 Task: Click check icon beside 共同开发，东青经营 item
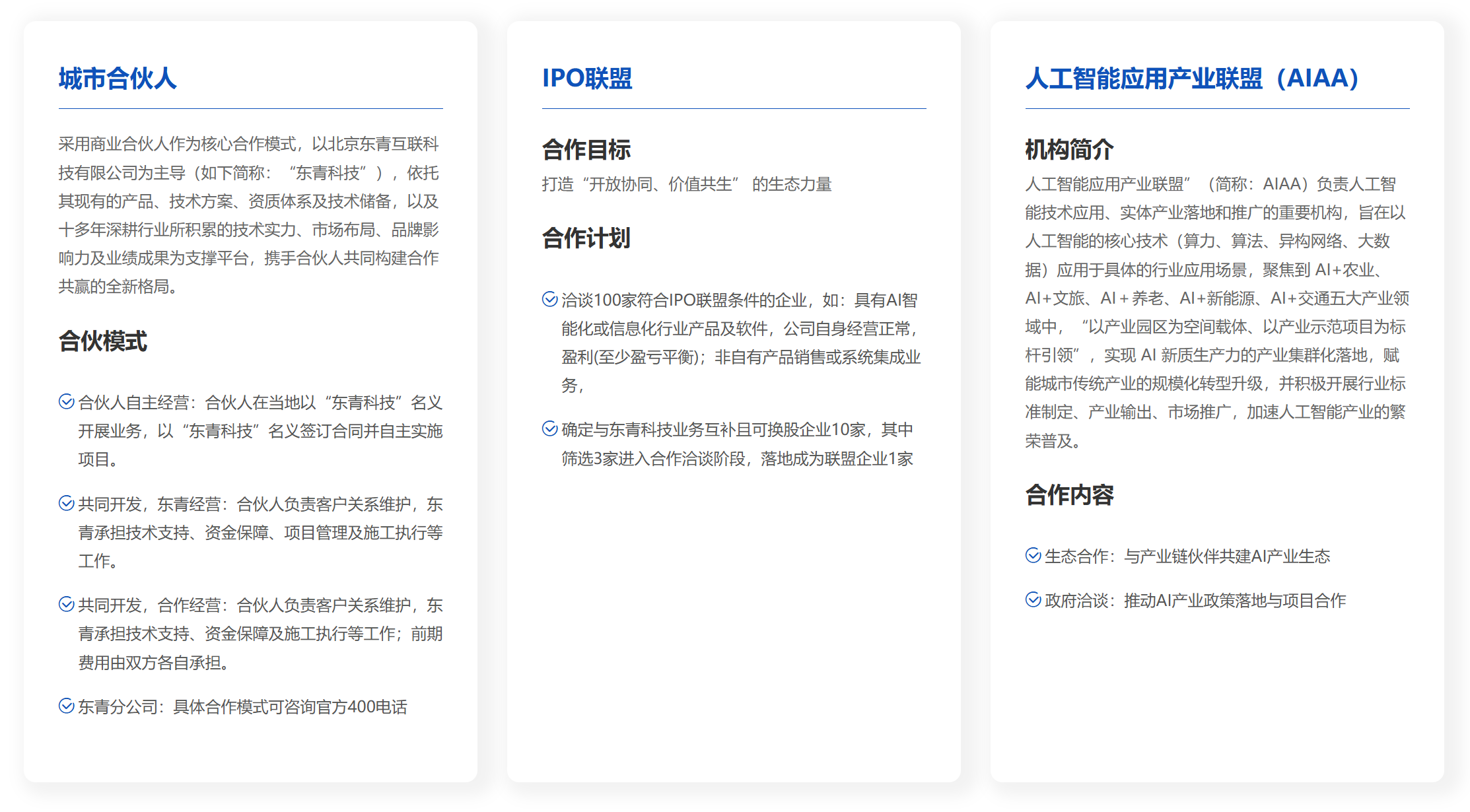pos(66,503)
